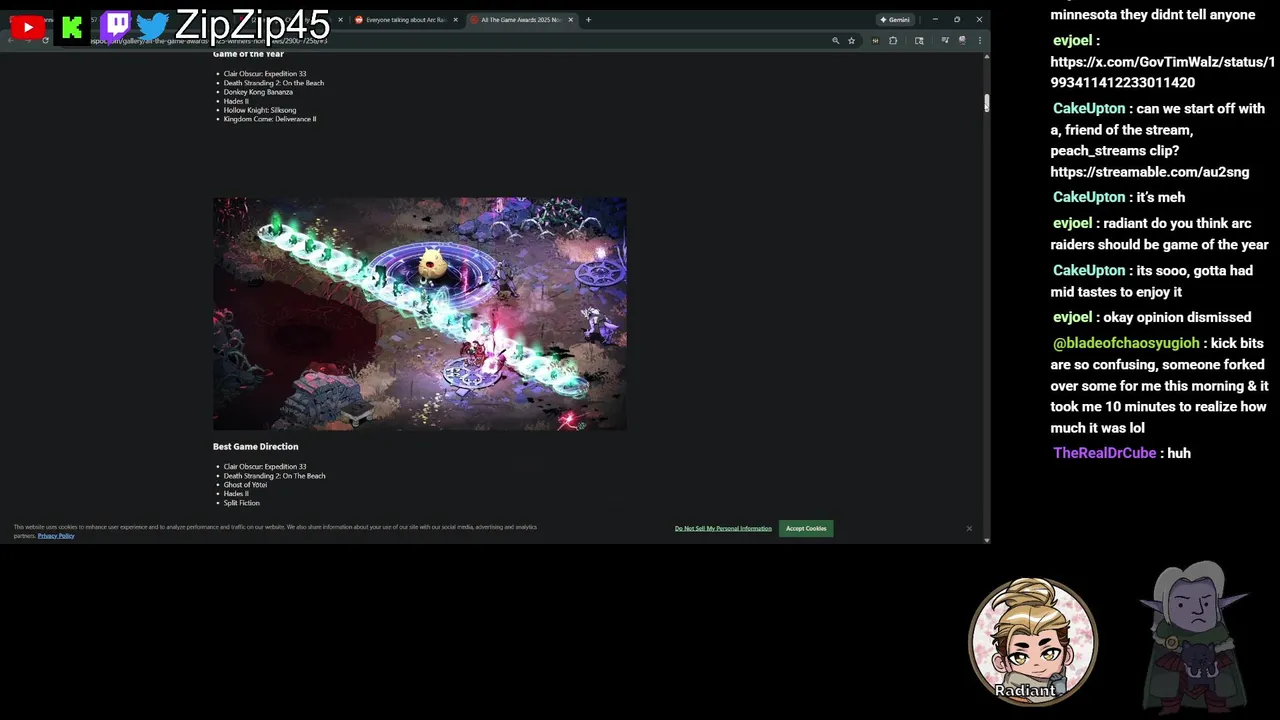This screenshot has height=720, width=1280.
Task: Open the streamable.com link in chat
Action: click(1149, 172)
